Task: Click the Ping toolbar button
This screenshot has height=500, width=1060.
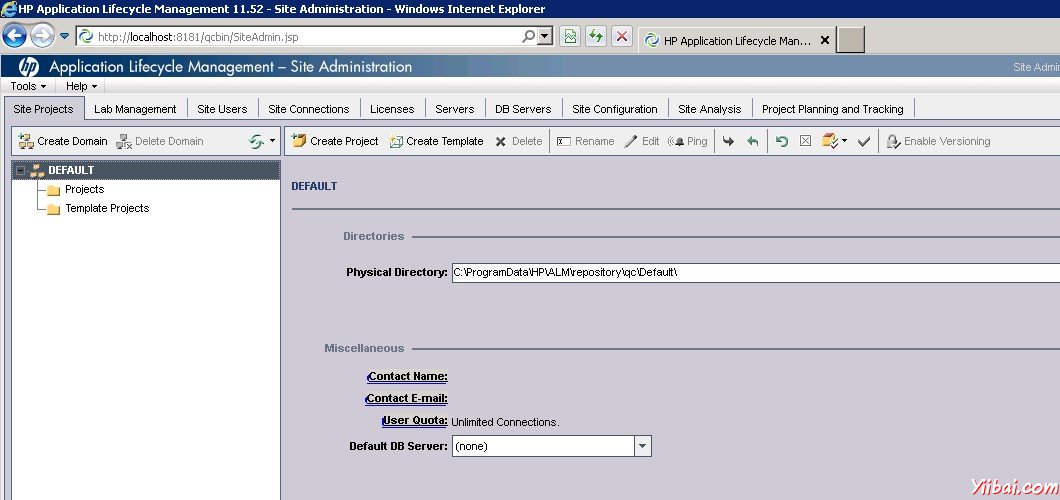Action: click(688, 141)
